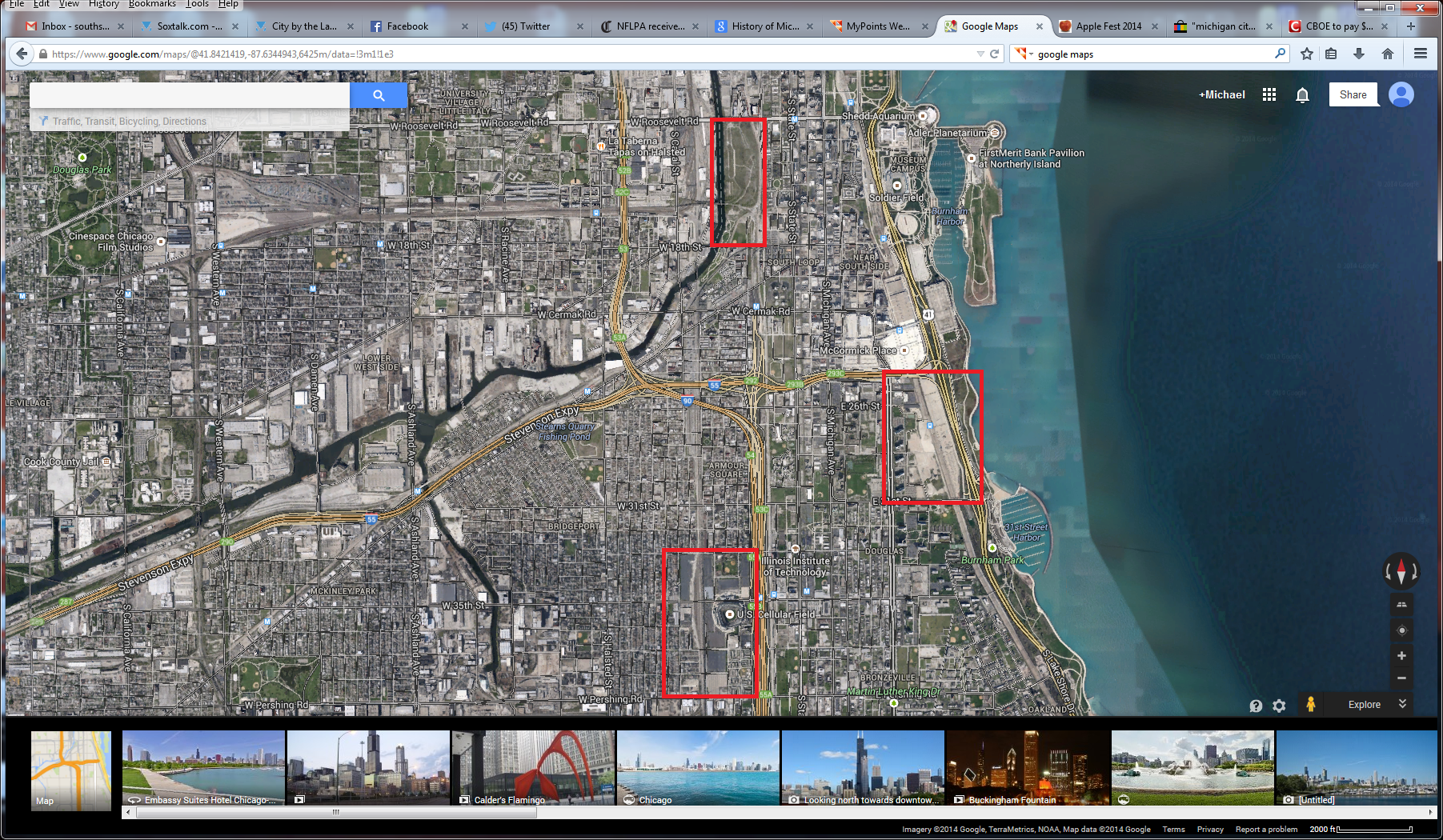
Task: Open the Google notifications bell
Action: point(1302,95)
